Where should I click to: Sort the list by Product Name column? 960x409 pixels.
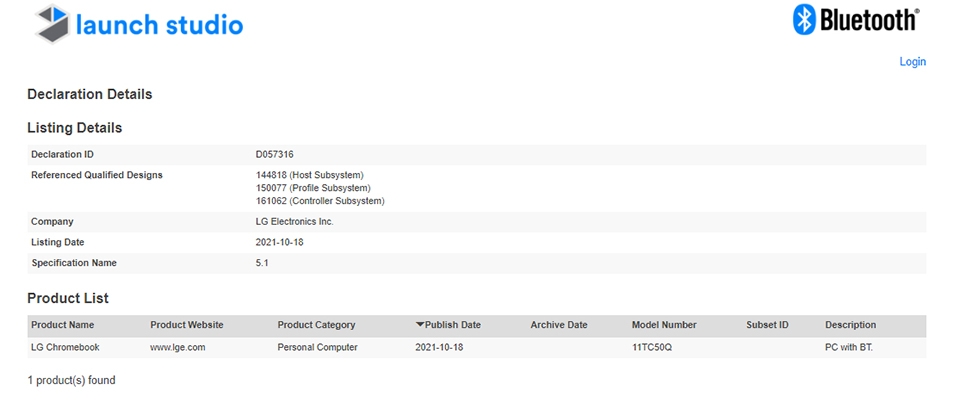[62, 325]
